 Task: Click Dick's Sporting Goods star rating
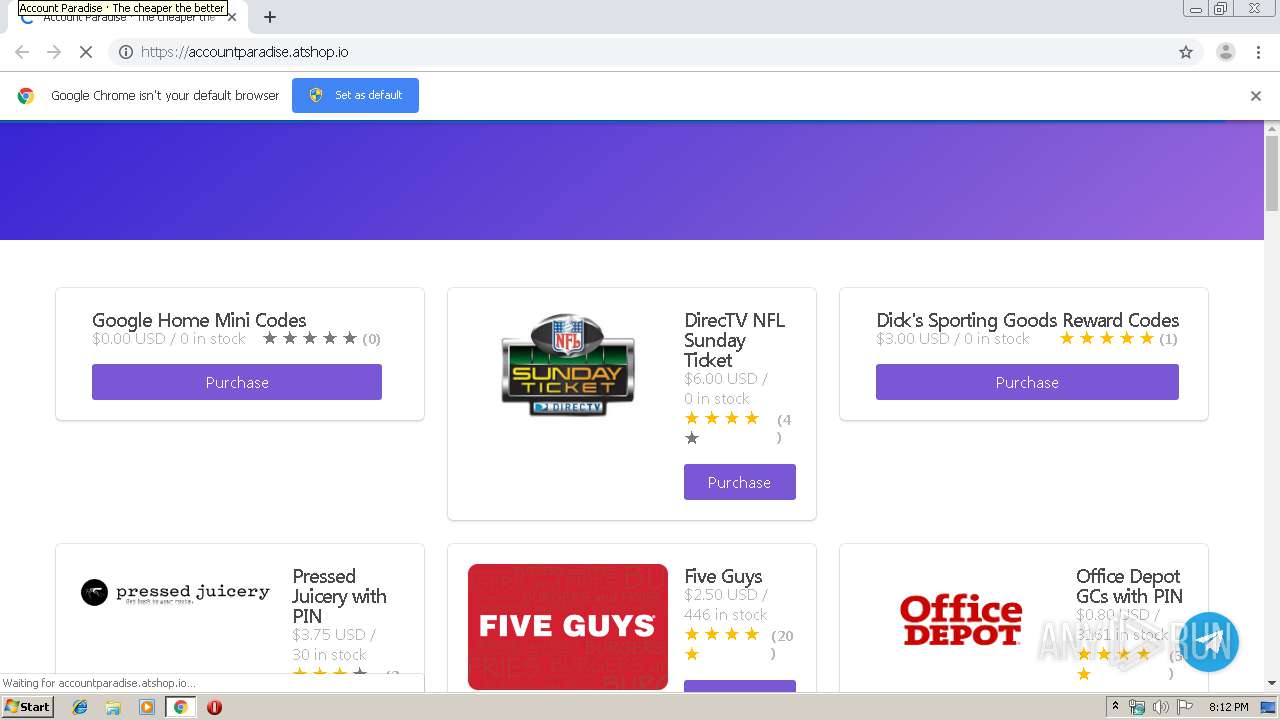click(x=1106, y=339)
